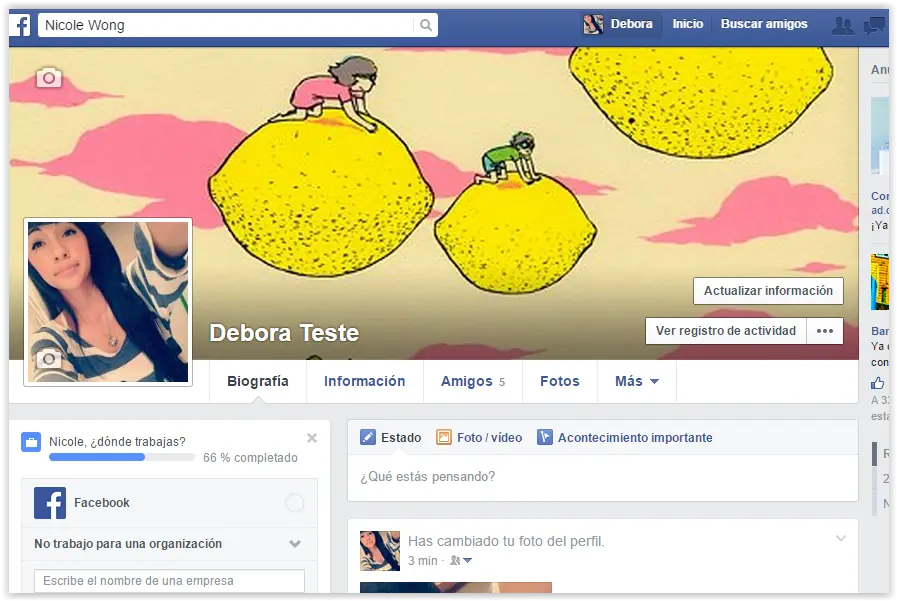Click Buscar amigos in the top bar
Viewport: 897px width, 601px height.
[x=764, y=24]
